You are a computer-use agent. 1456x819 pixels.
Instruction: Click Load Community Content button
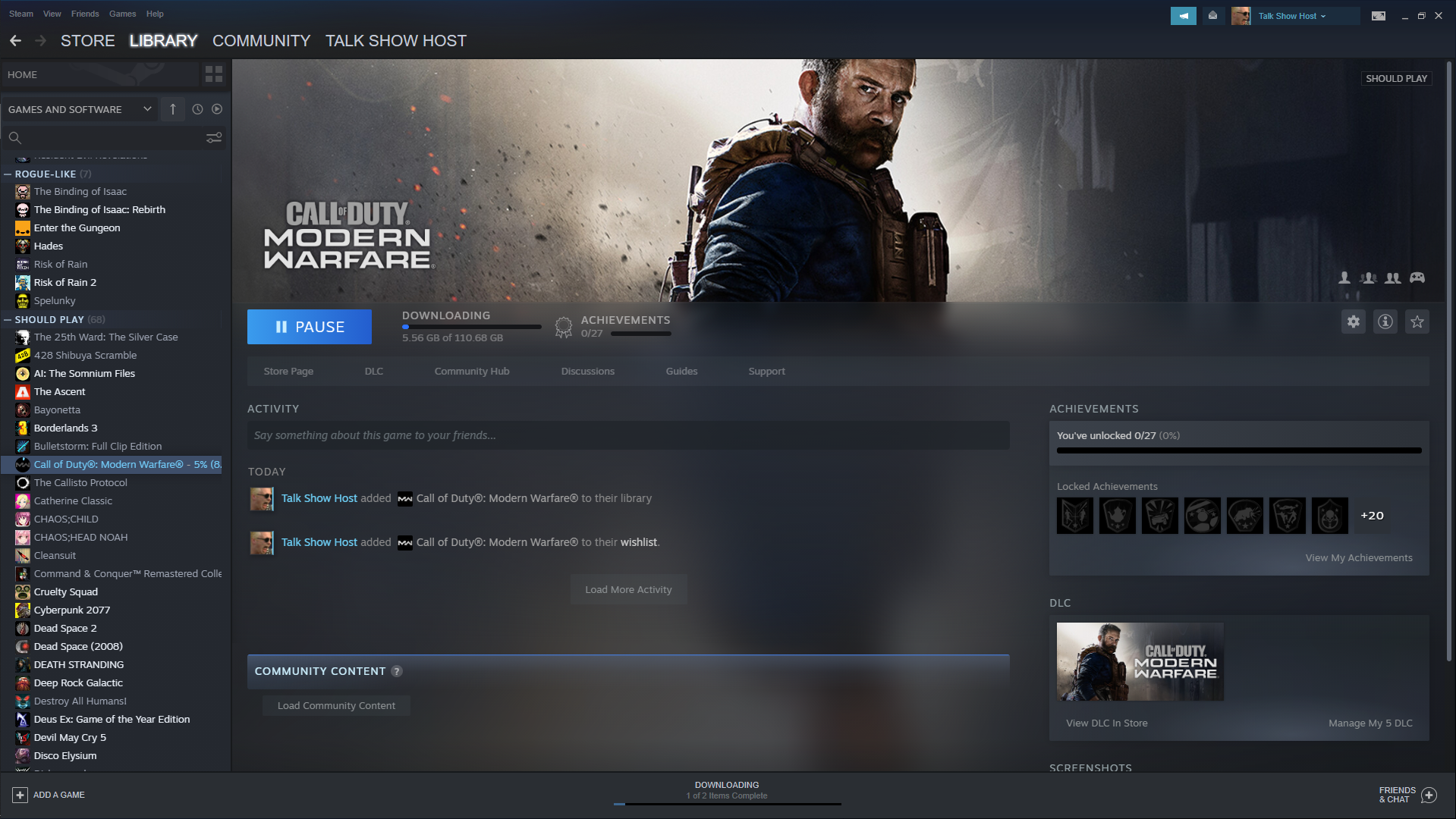click(336, 705)
